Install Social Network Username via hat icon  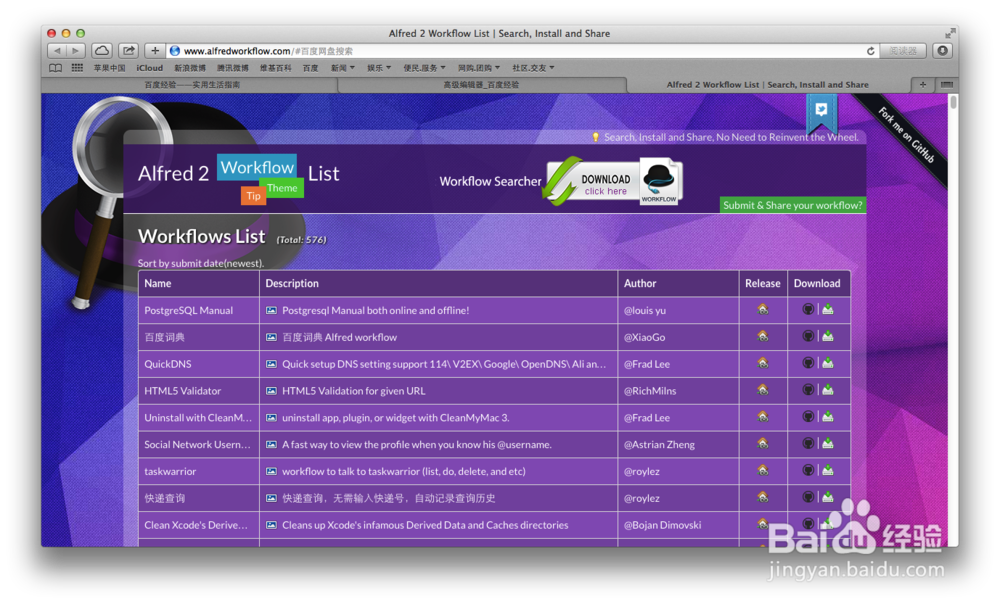[808, 443]
